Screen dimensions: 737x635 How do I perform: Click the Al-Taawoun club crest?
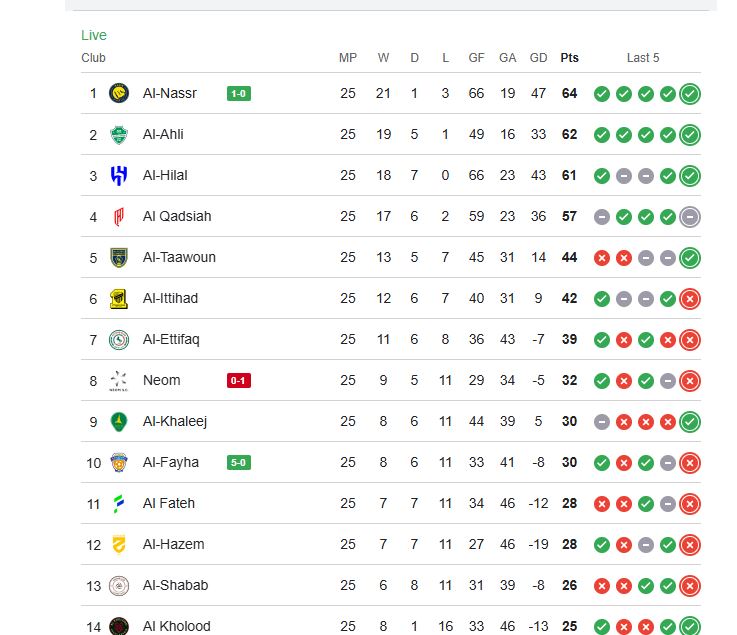tap(119, 257)
